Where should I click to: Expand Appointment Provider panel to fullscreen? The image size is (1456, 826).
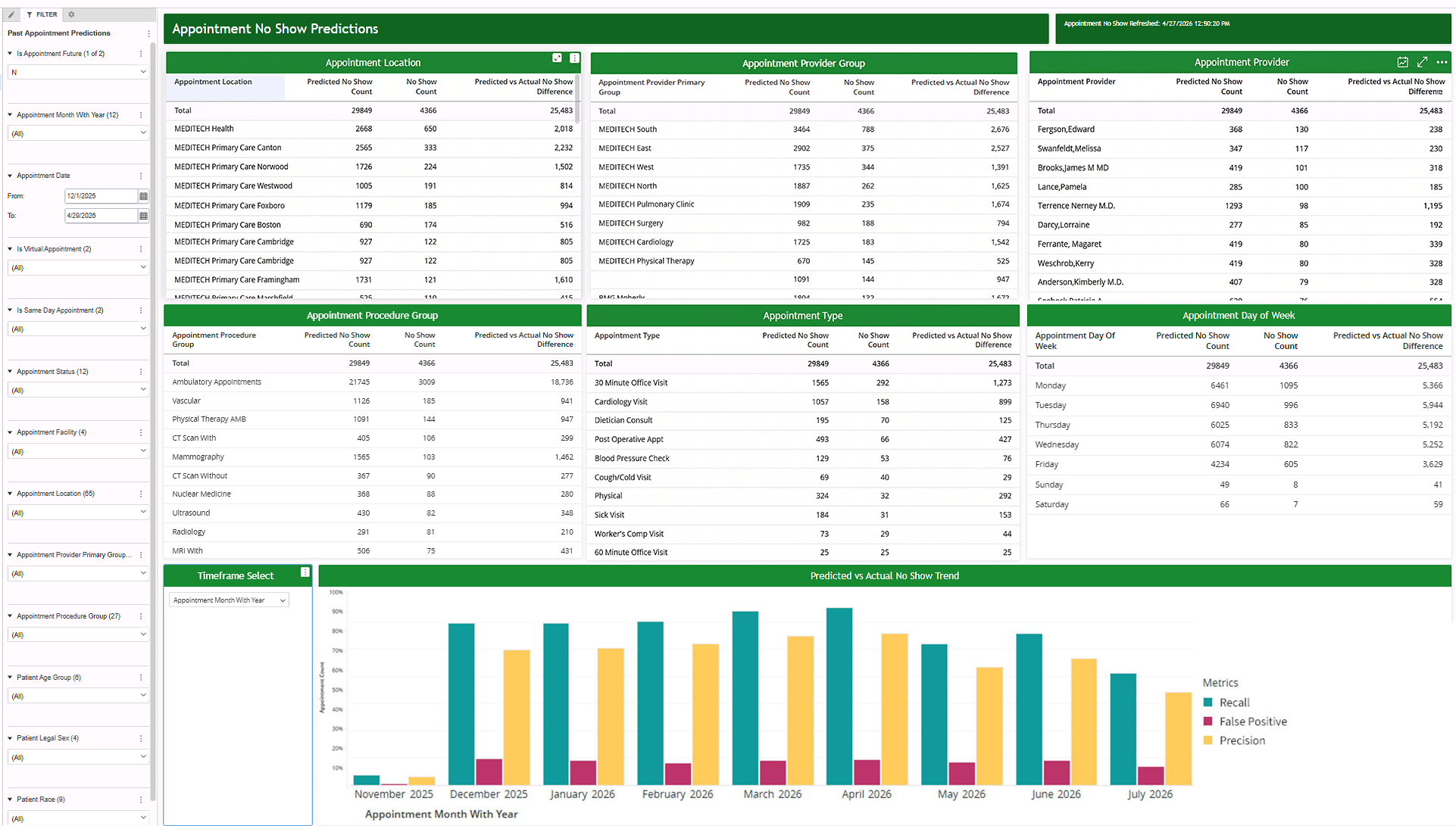(x=1422, y=62)
